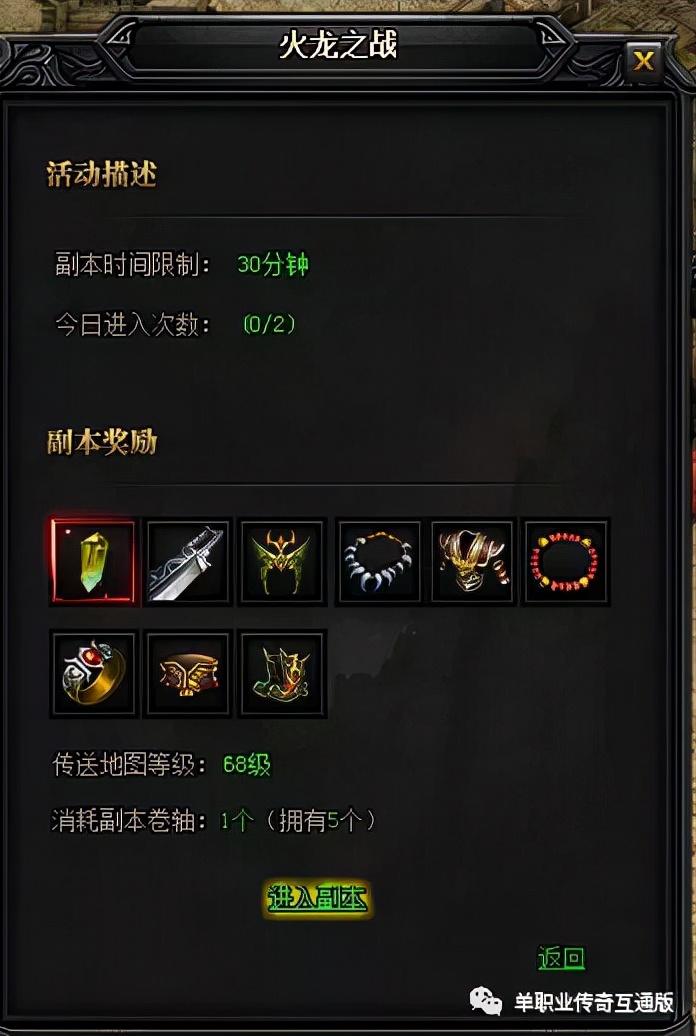Screen dimensions: 696x1036
Task: Click the 68级 map level text
Action: point(247,765)
